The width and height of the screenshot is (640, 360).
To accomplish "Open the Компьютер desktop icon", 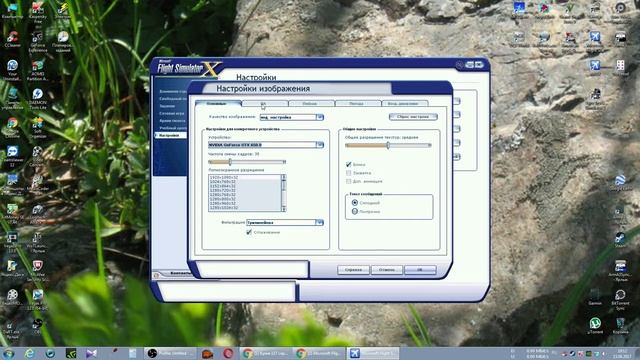I will click(12, 11).
